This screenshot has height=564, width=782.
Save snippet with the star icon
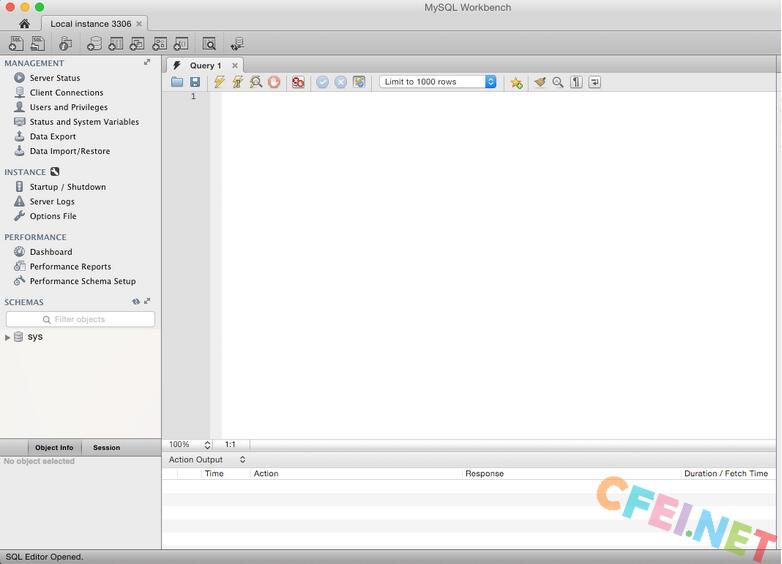coord(516,82)
